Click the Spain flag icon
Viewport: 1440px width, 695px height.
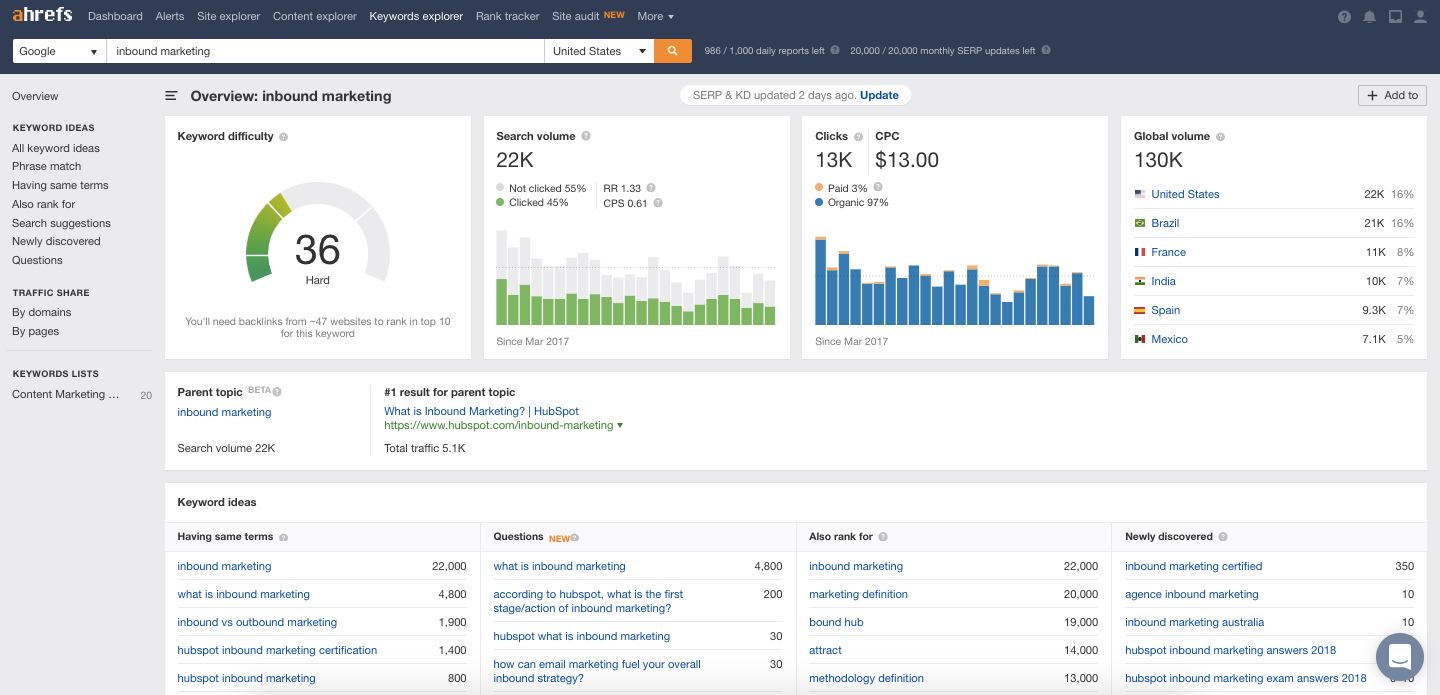point(1140,310)
